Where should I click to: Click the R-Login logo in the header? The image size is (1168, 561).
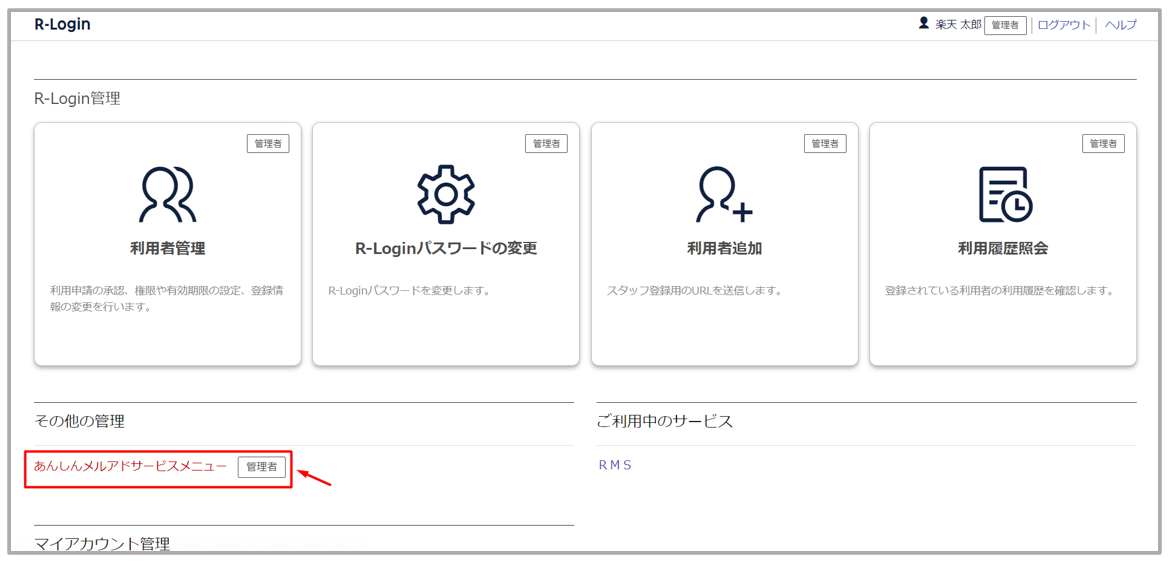(x=63, y=24)
